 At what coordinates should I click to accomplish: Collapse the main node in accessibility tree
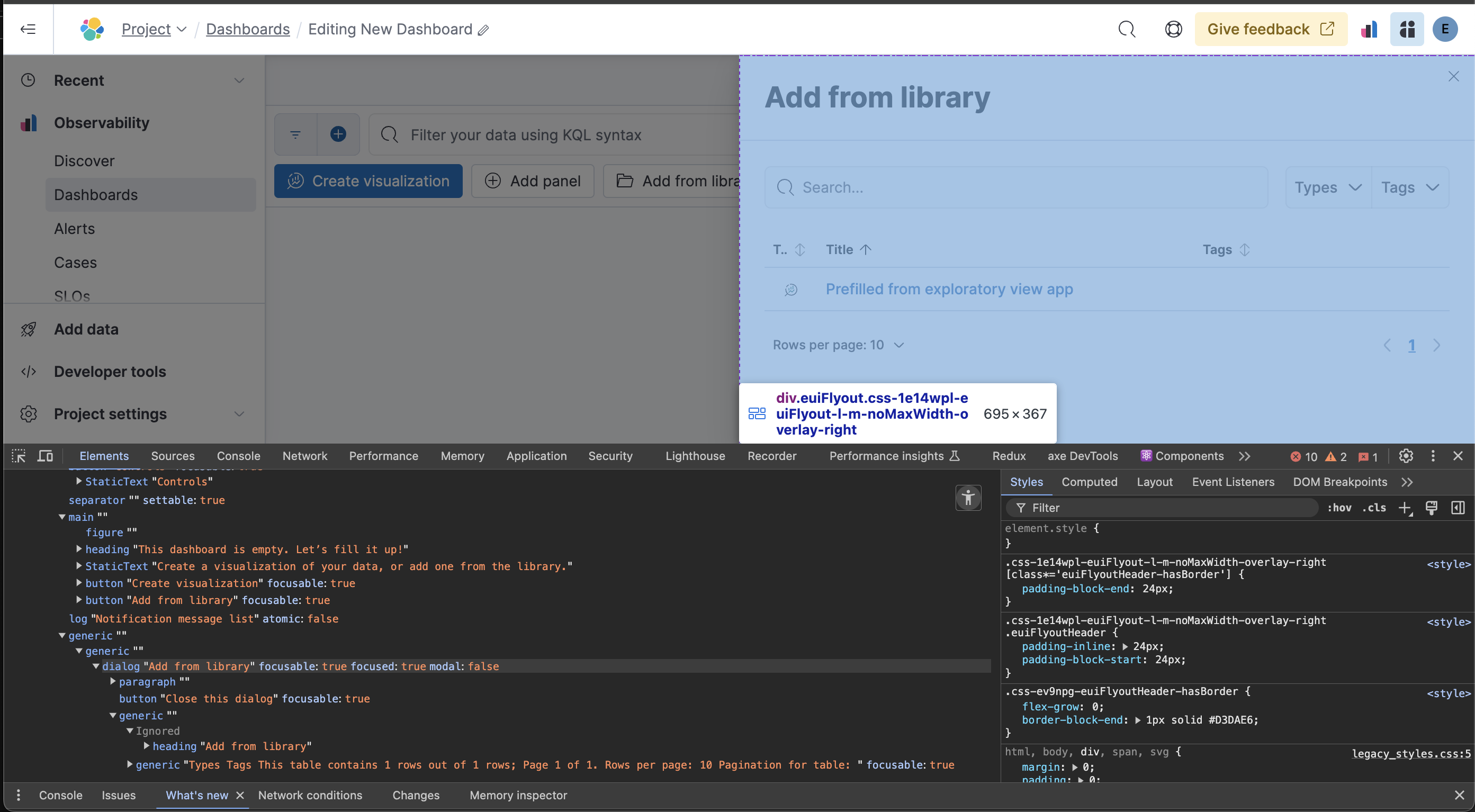tap(62, 517)
